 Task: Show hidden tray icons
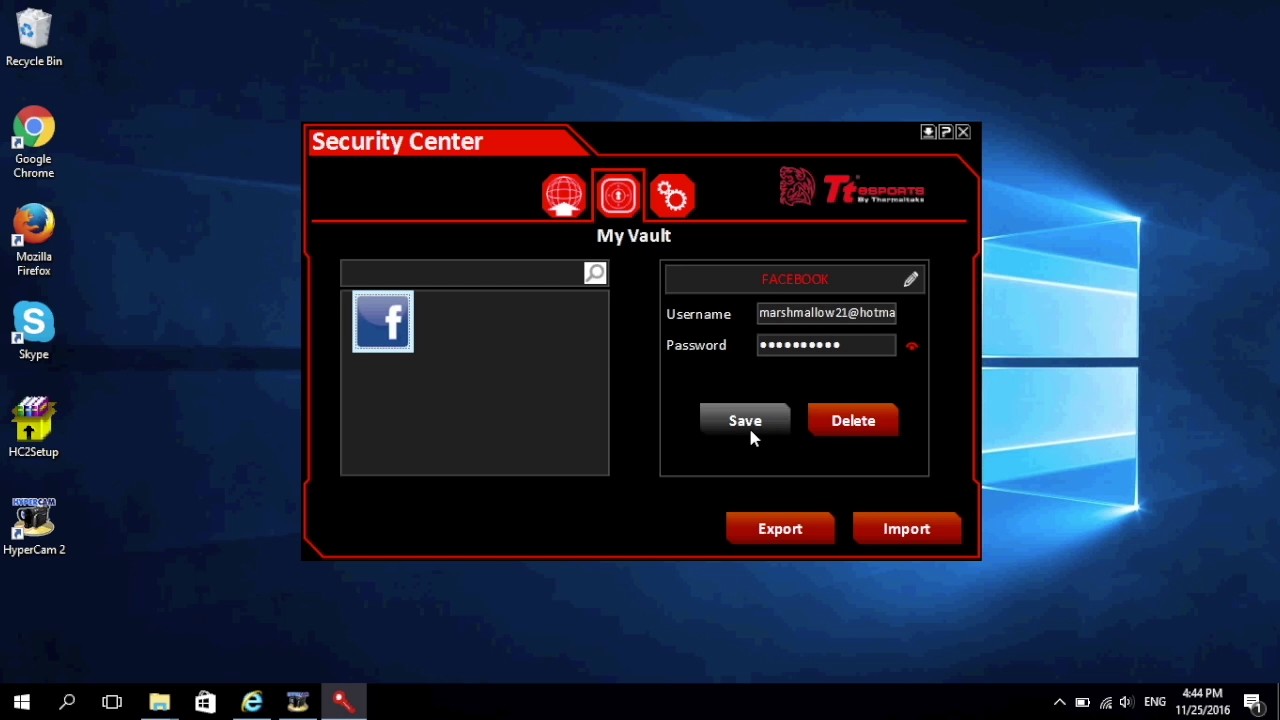(x=1060, y=703)
